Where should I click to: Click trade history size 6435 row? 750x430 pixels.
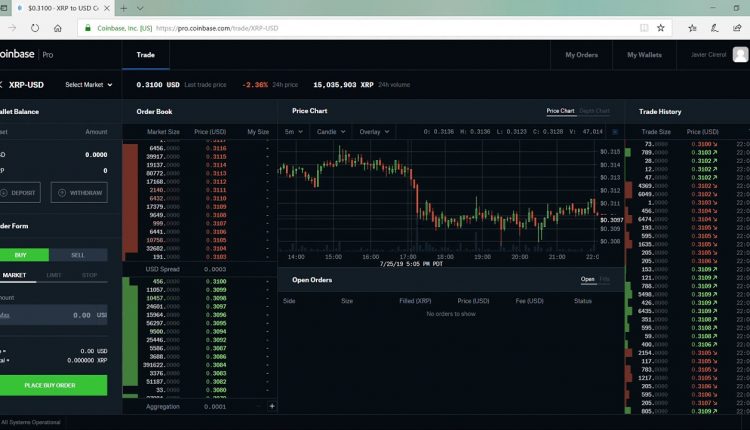point(687,311)
